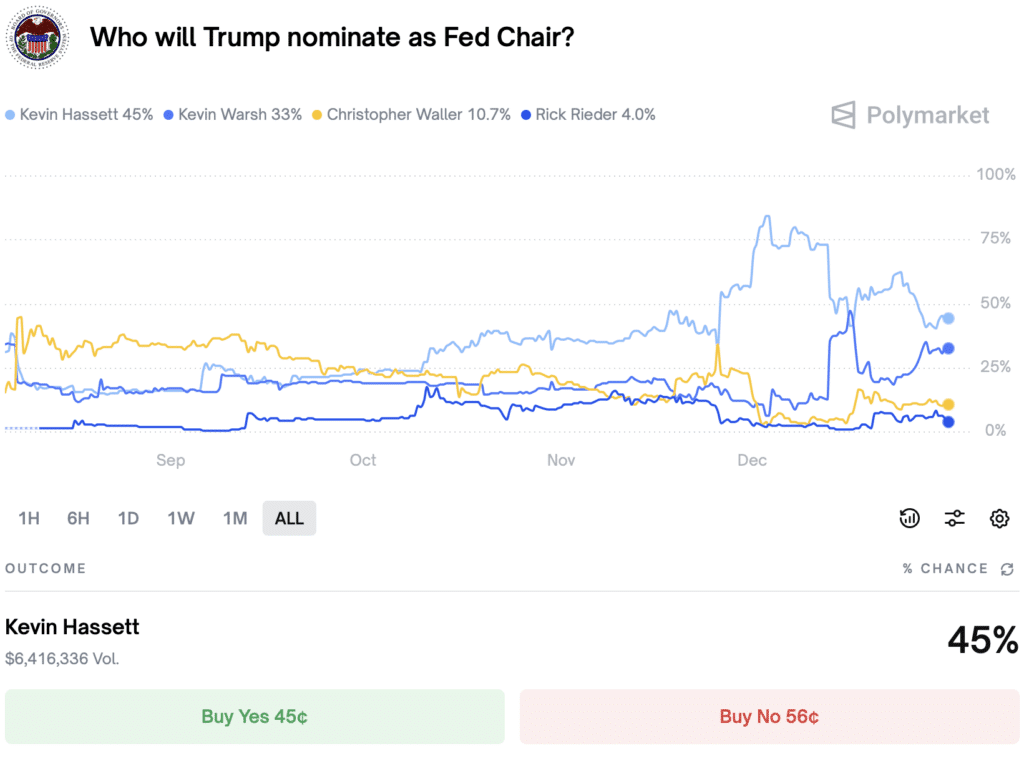Viewport: 1024px width, 761px height.
Task: Select the ALL time range tab
Action: click(x=289, y=518)
